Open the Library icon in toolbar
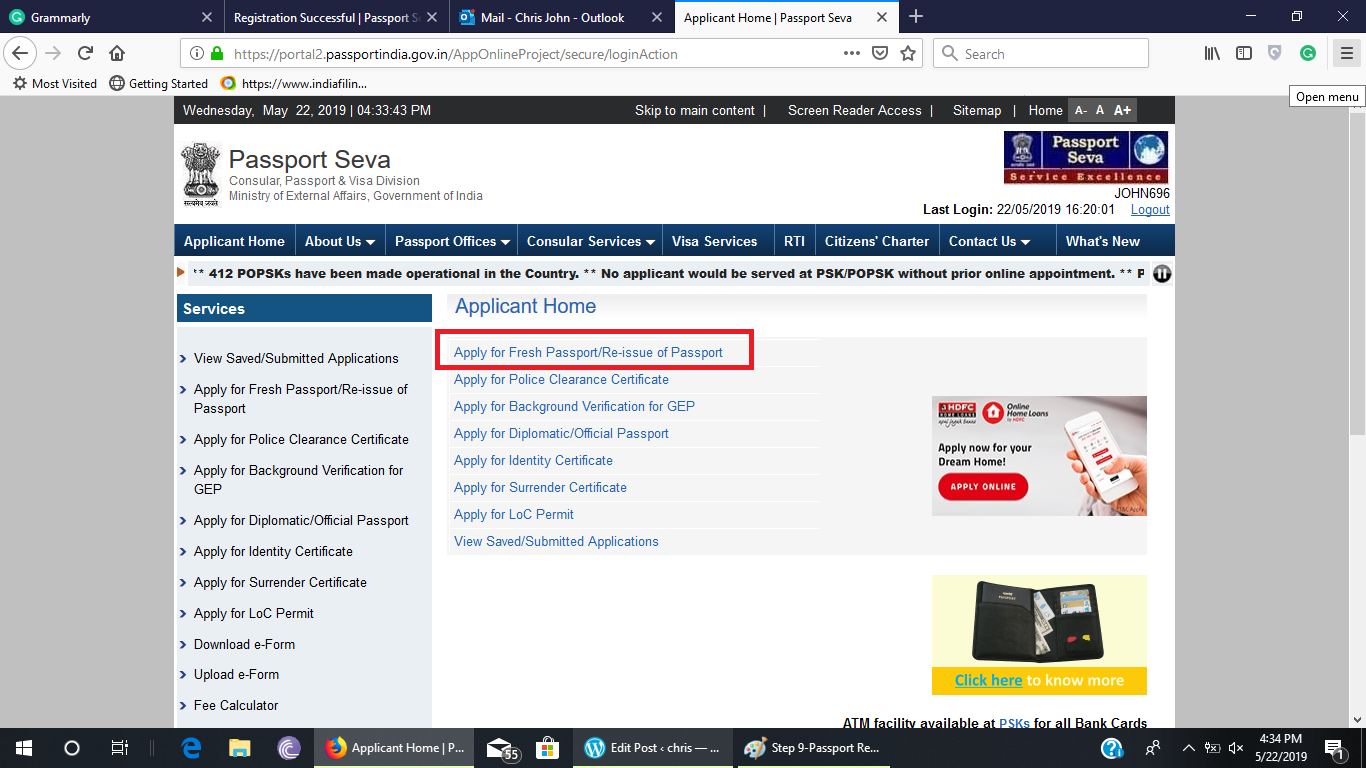This screenshot has width=1366, height=768. [1212, 54]
